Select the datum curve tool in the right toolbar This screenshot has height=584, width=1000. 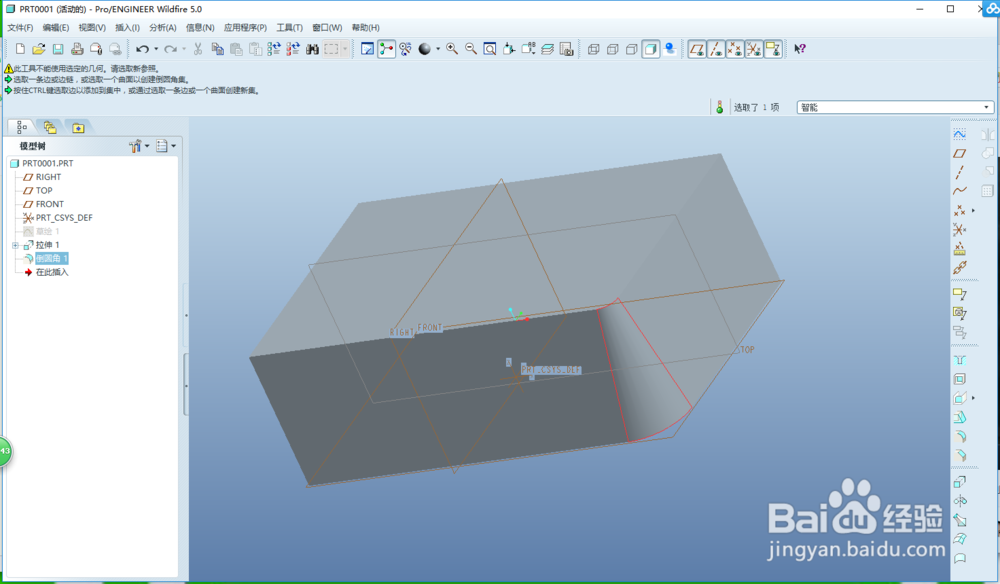(960, 191)
